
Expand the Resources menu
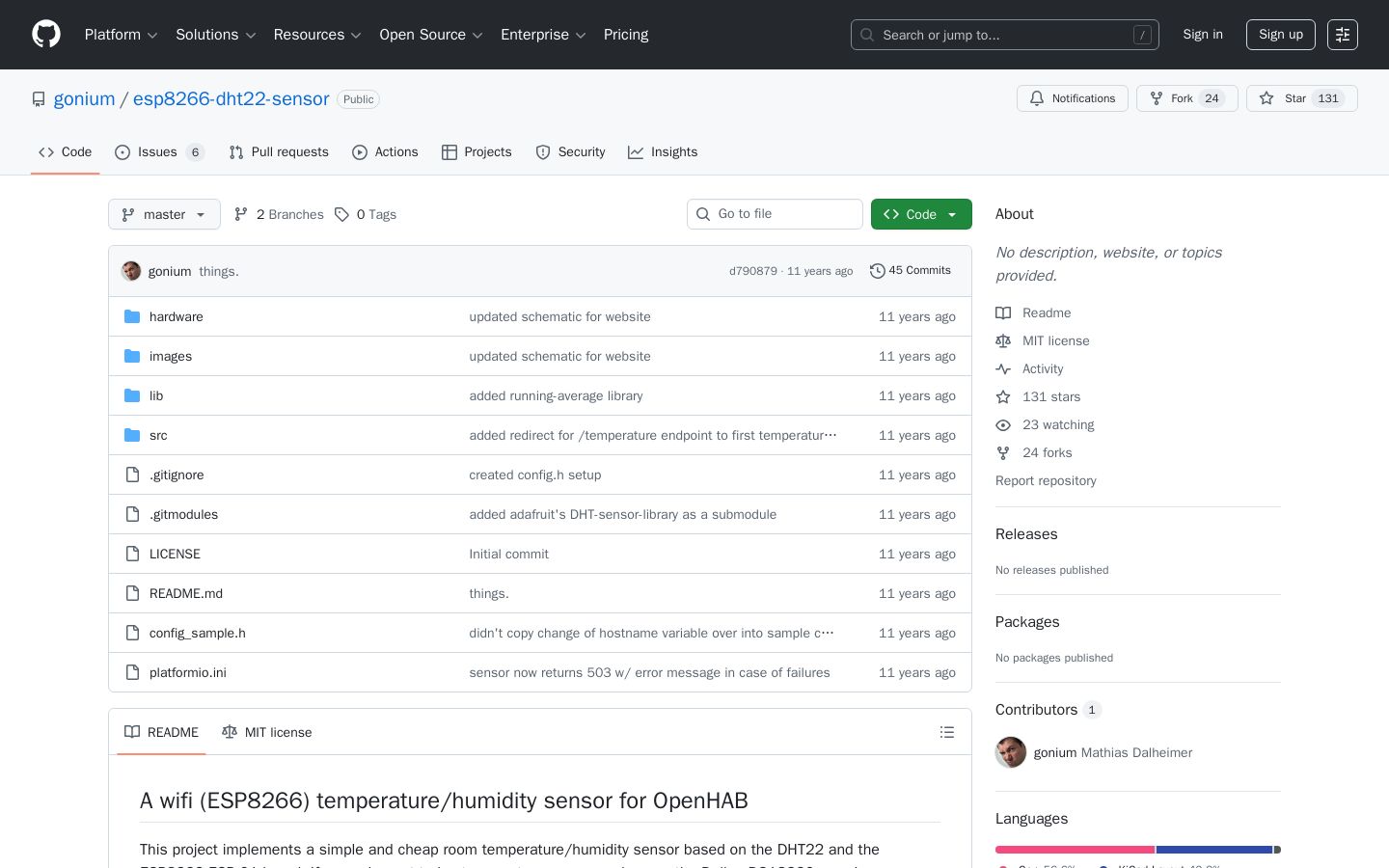[317, 35]
